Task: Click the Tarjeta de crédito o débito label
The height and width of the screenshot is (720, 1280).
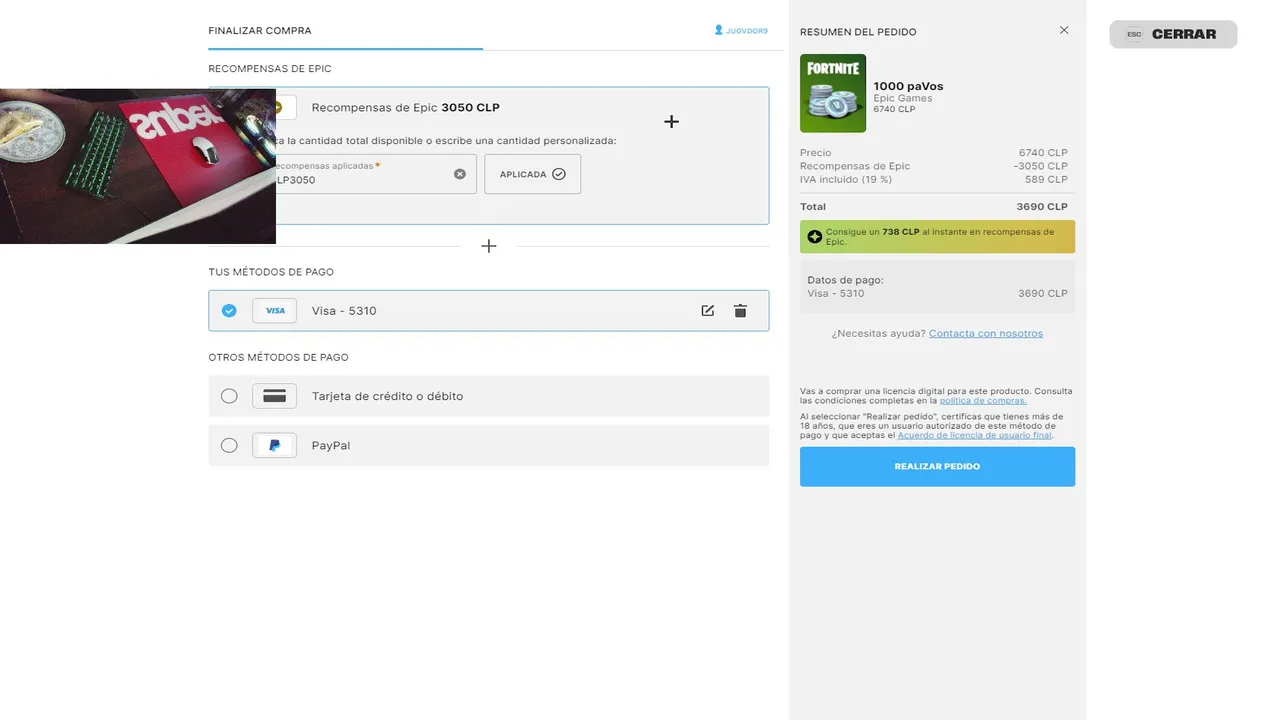Action: [x=387, y=396]
